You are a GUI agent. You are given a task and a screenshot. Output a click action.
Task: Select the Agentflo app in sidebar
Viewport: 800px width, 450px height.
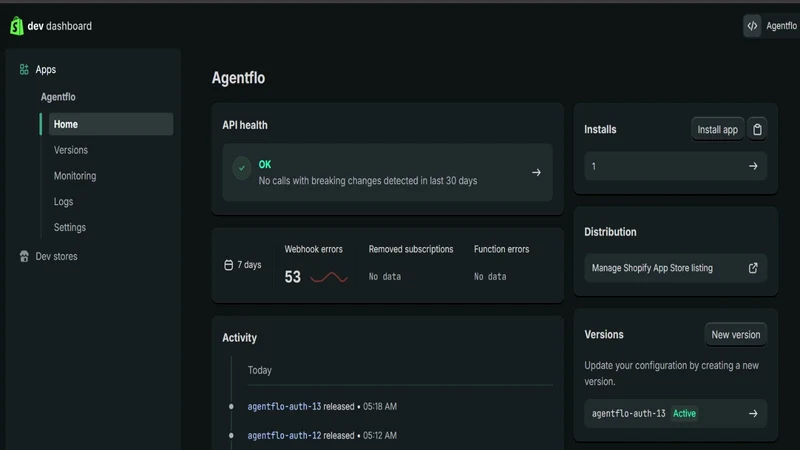point(58,97)
